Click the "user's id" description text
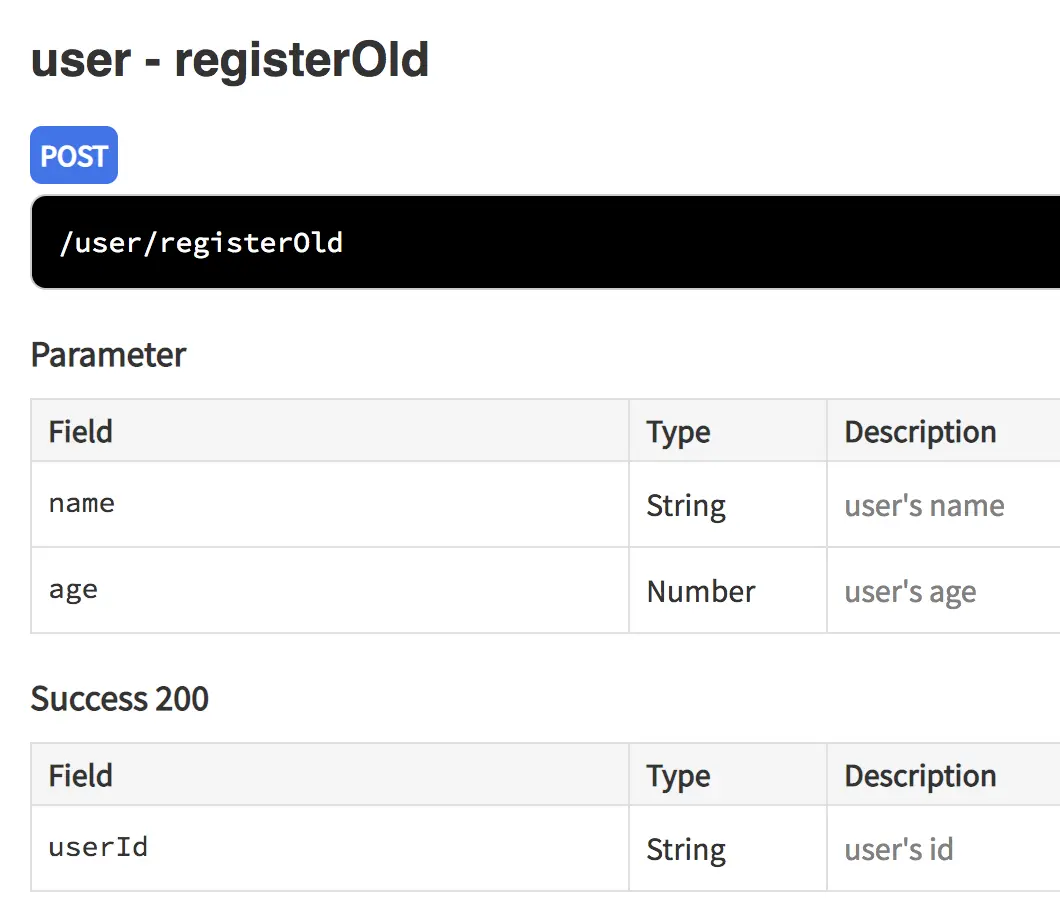 coord(898,849)
